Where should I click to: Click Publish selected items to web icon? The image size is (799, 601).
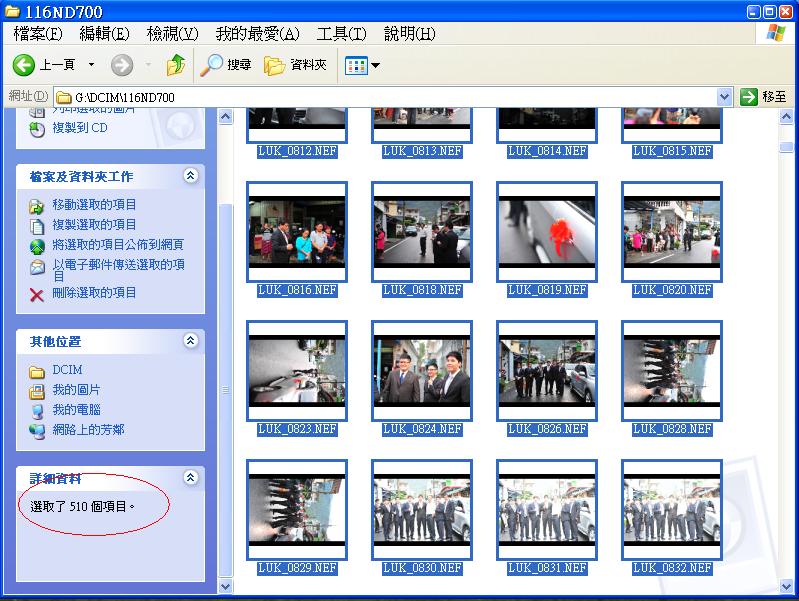pyautogui.click(x=37, y=247)
